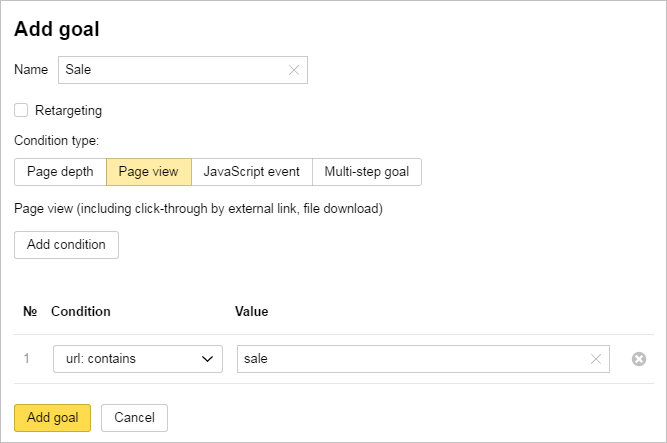Confirm with the yellow Add goal button
The width and height of the screenshot is (667, 443).
click(52, 417)
